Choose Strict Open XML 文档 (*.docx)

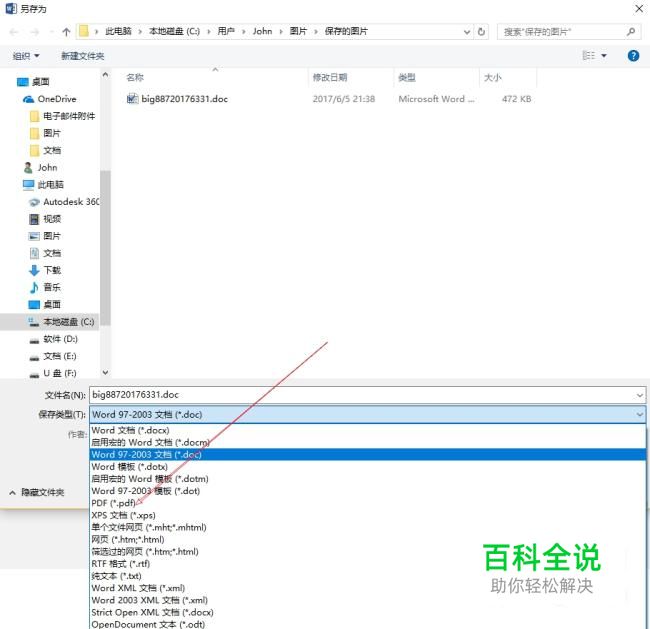pyautogui.click(x=368, y=612)
